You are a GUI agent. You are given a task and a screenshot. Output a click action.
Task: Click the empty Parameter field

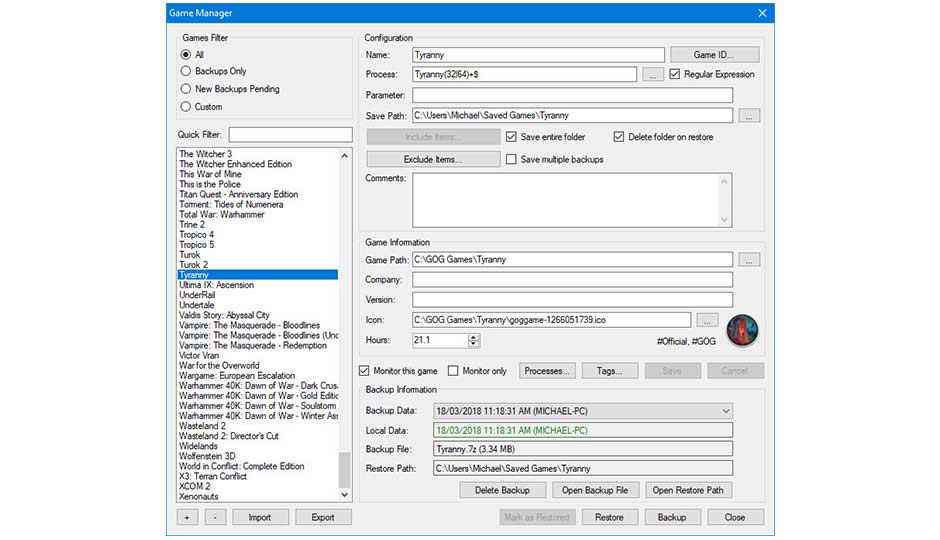pyautogui.click(x=573, y=95)
